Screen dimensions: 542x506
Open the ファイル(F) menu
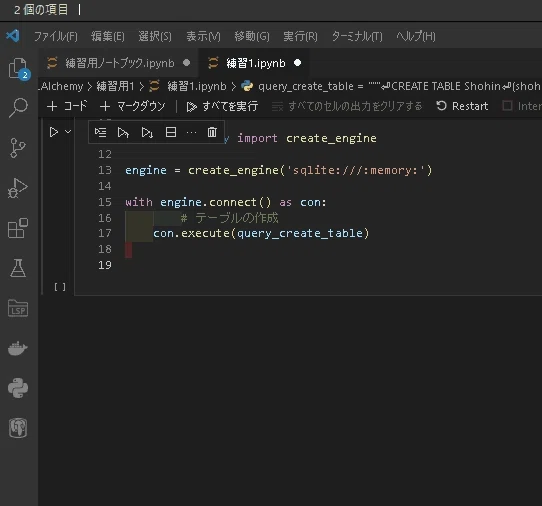click(x=56, y=36)
